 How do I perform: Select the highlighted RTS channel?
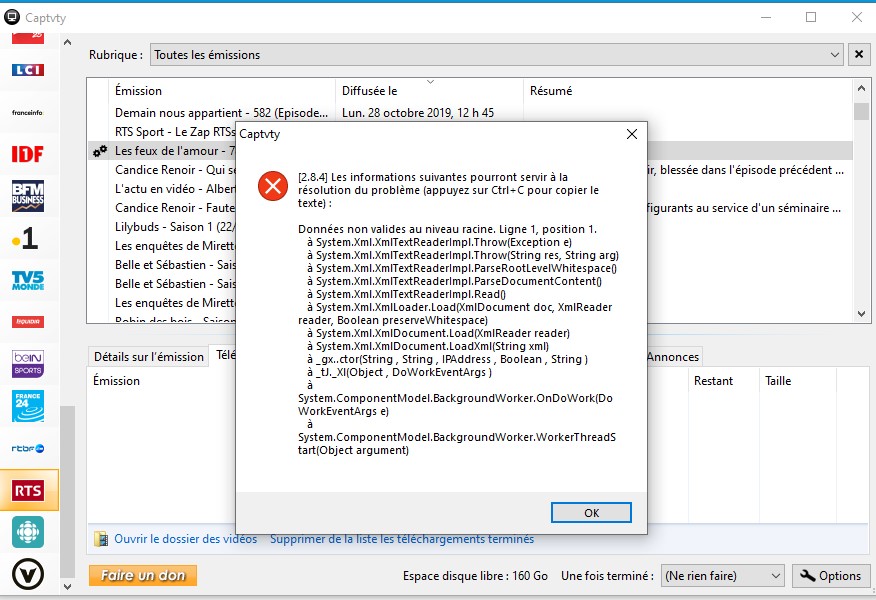coord(28,490)
